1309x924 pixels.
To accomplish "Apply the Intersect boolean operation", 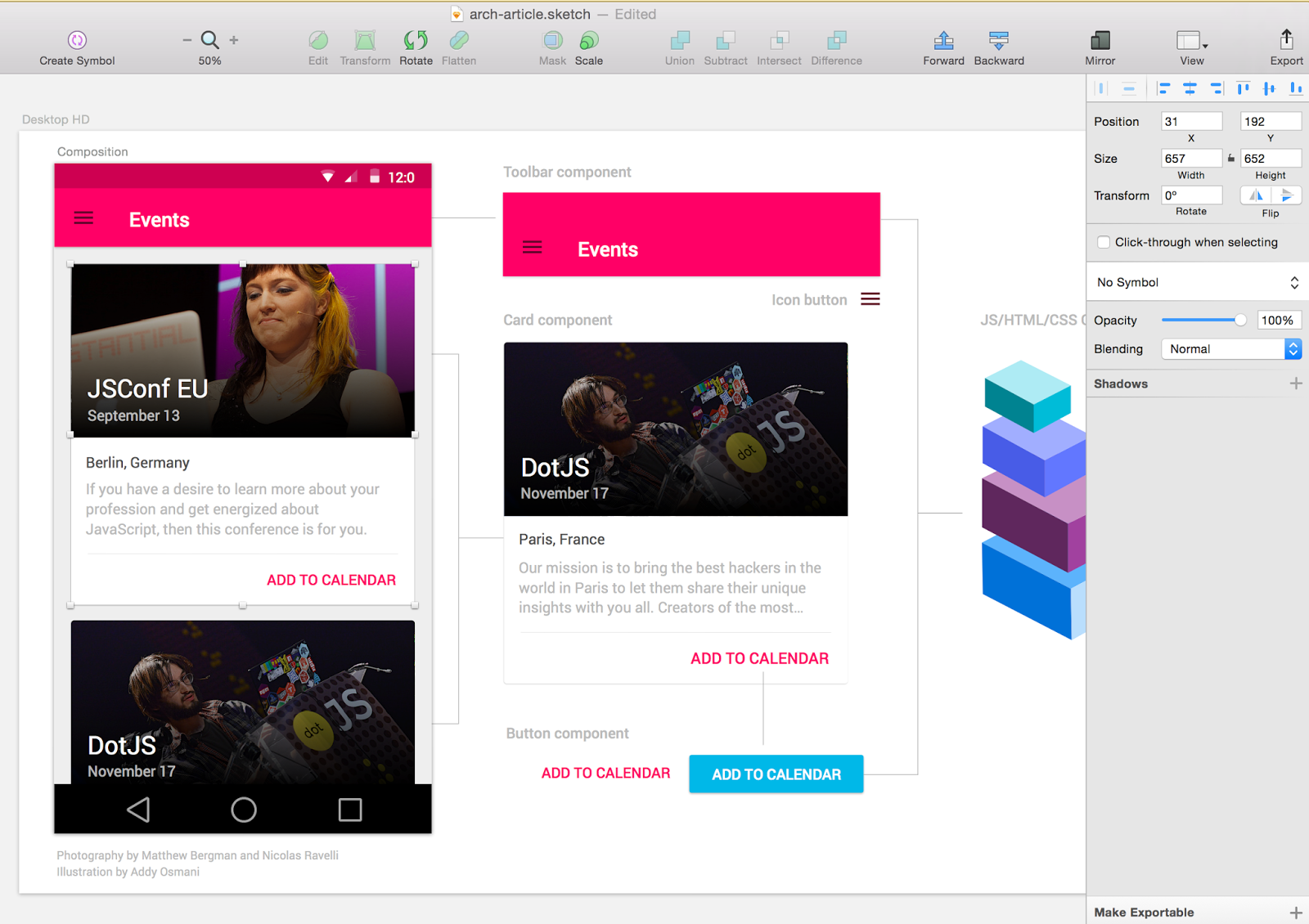I will tap(780, 40).
